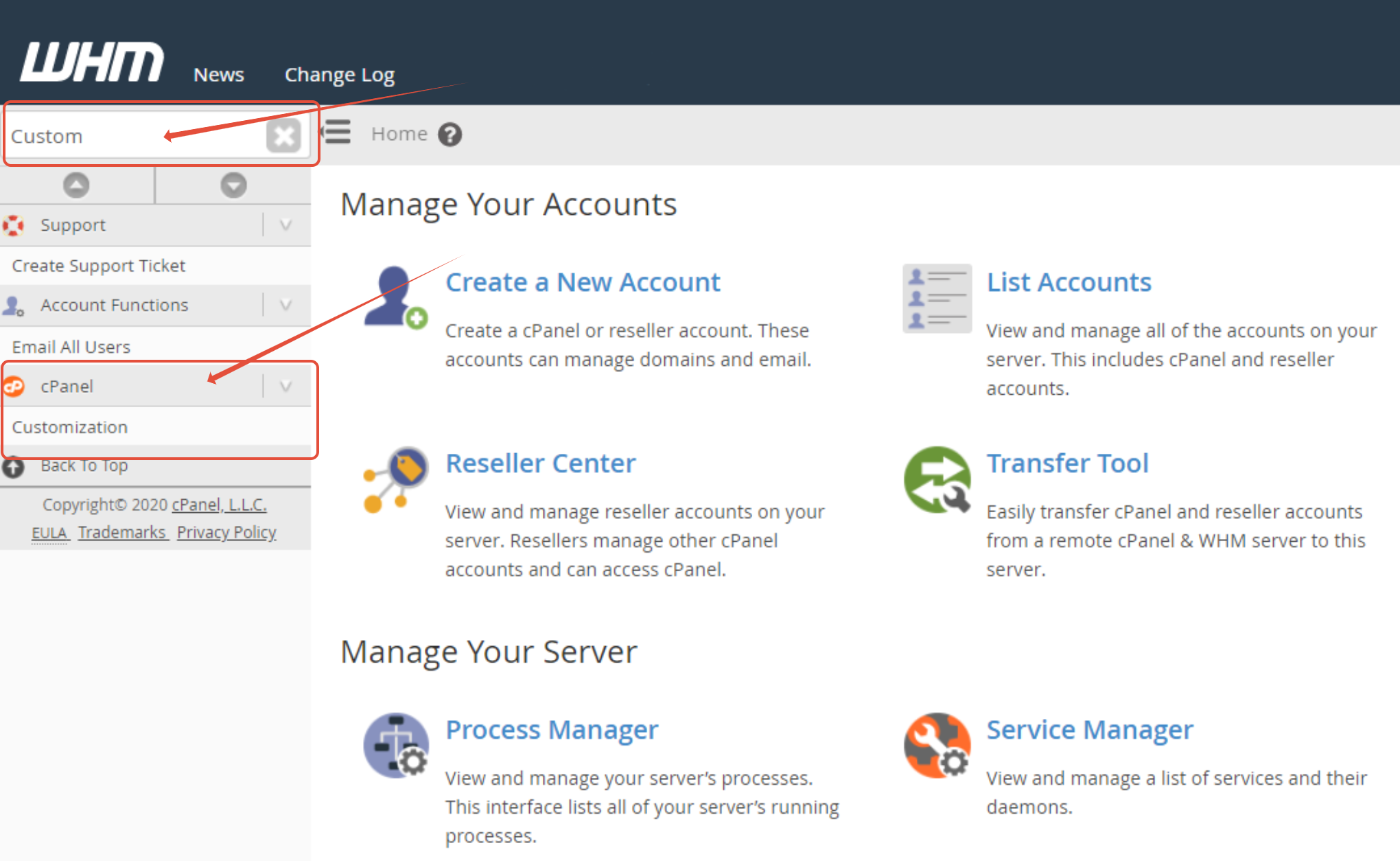The width and height of the screenshot is (1400, 861).
Task: Collapse the Account Functions section chevron
Action: click(x=286, y=305)
